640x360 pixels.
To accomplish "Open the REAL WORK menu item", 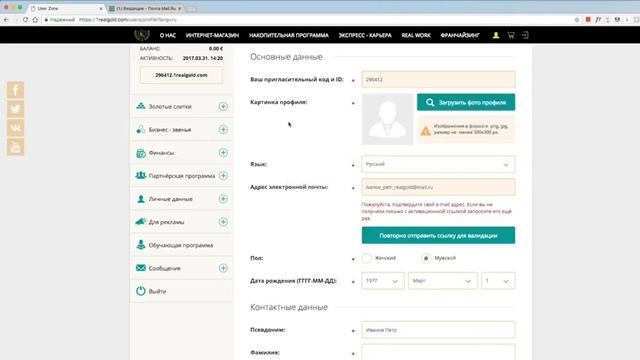I will coord(416,36).
